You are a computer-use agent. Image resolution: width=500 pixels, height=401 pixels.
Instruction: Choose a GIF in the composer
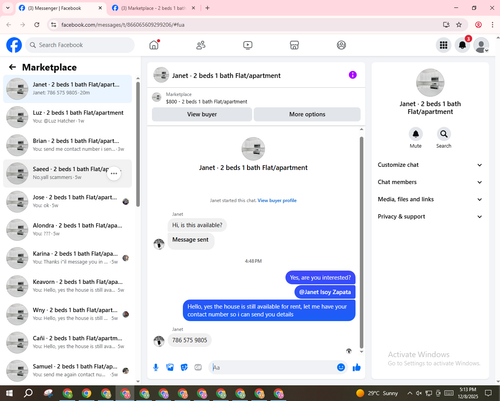click(198, 367)
